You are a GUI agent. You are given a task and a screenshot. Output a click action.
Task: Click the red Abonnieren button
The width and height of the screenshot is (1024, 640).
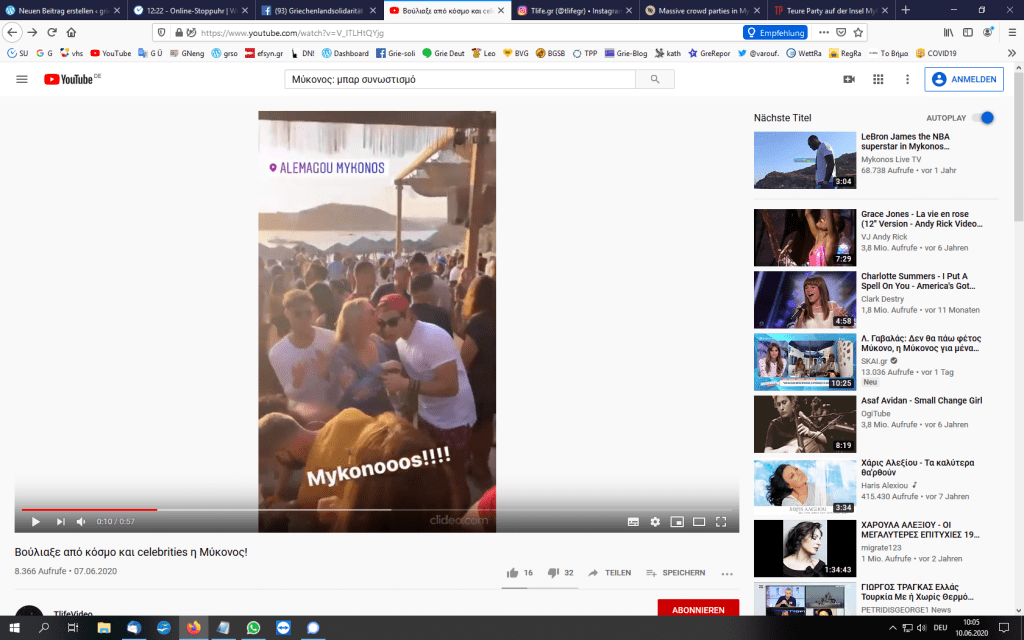tap(698, 609)
